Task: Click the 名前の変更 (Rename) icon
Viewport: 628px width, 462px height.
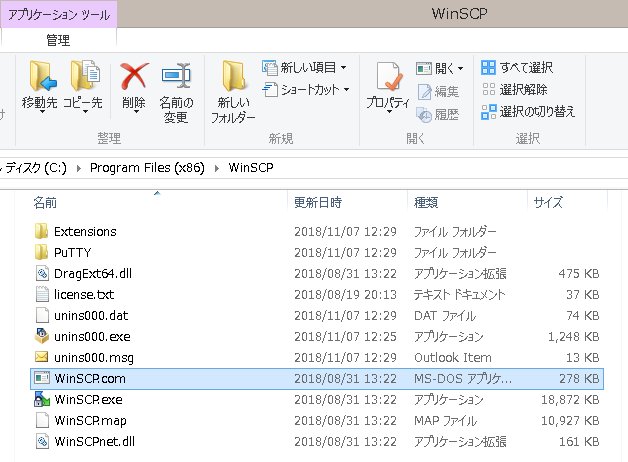Action: pos(176,75)
